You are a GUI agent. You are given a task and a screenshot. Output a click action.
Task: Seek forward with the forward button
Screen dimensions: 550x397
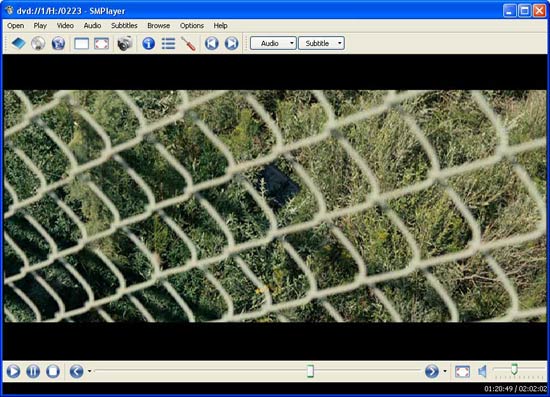[x=432, y=371]
